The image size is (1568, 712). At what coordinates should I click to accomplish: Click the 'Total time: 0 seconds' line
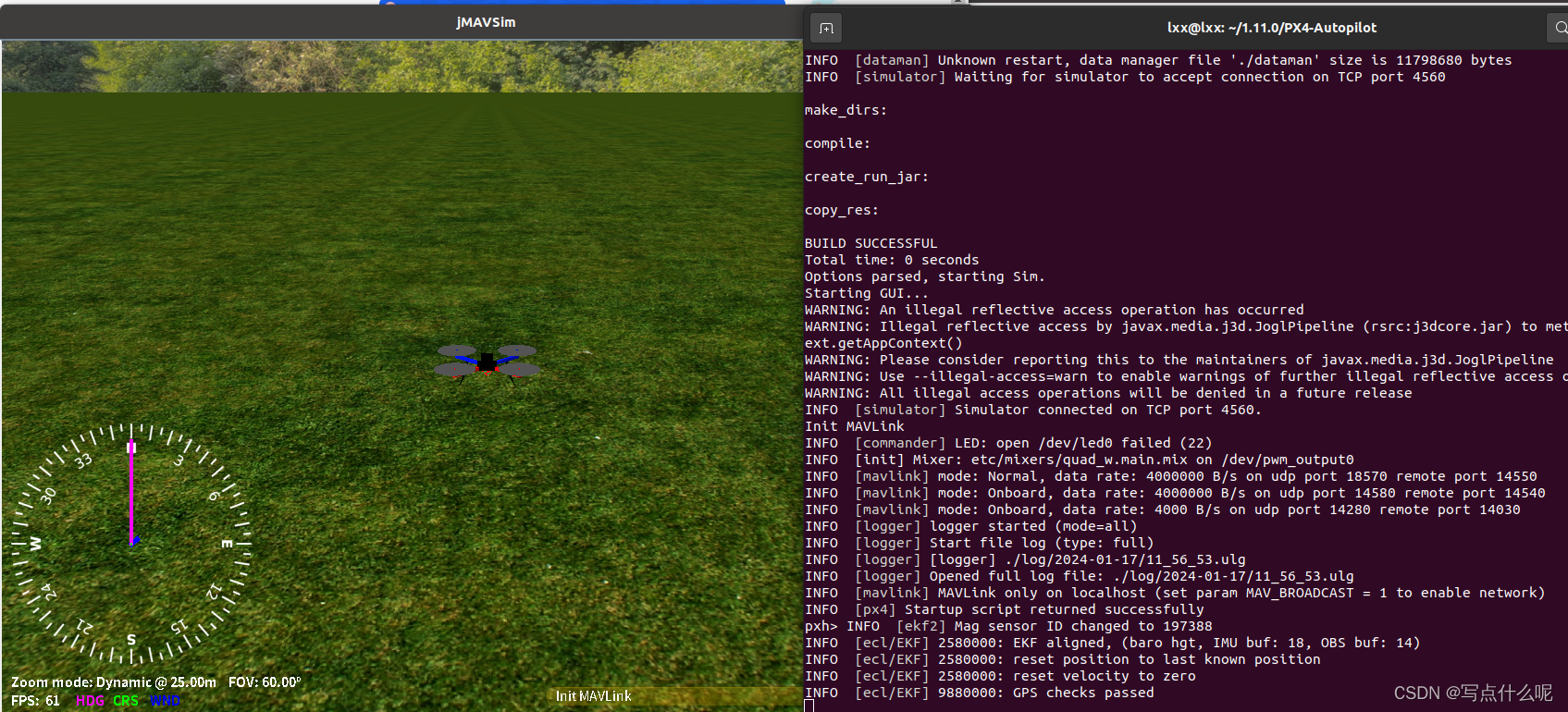pos(892,260)
